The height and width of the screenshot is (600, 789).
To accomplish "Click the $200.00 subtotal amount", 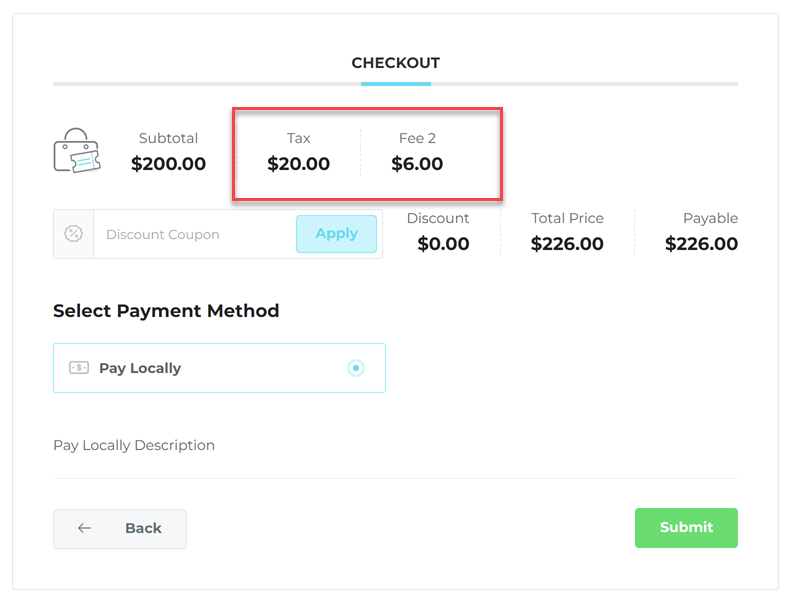I will click(x=168, y=164).
